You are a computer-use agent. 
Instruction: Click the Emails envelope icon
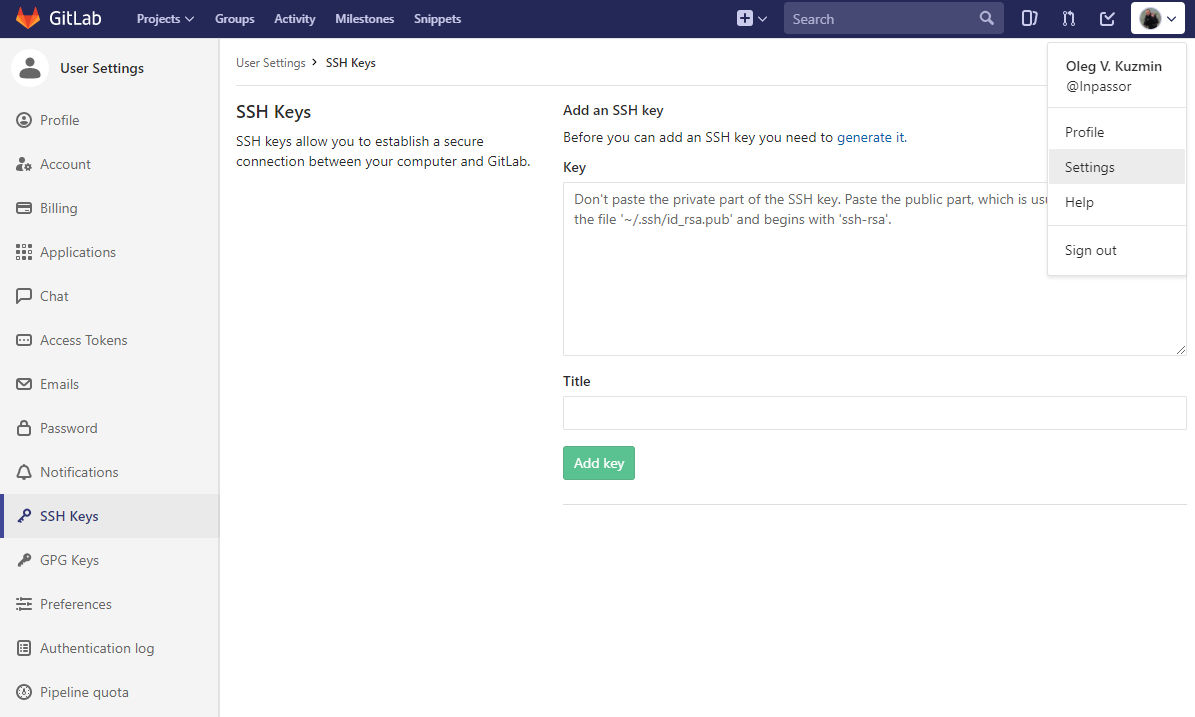24,384
